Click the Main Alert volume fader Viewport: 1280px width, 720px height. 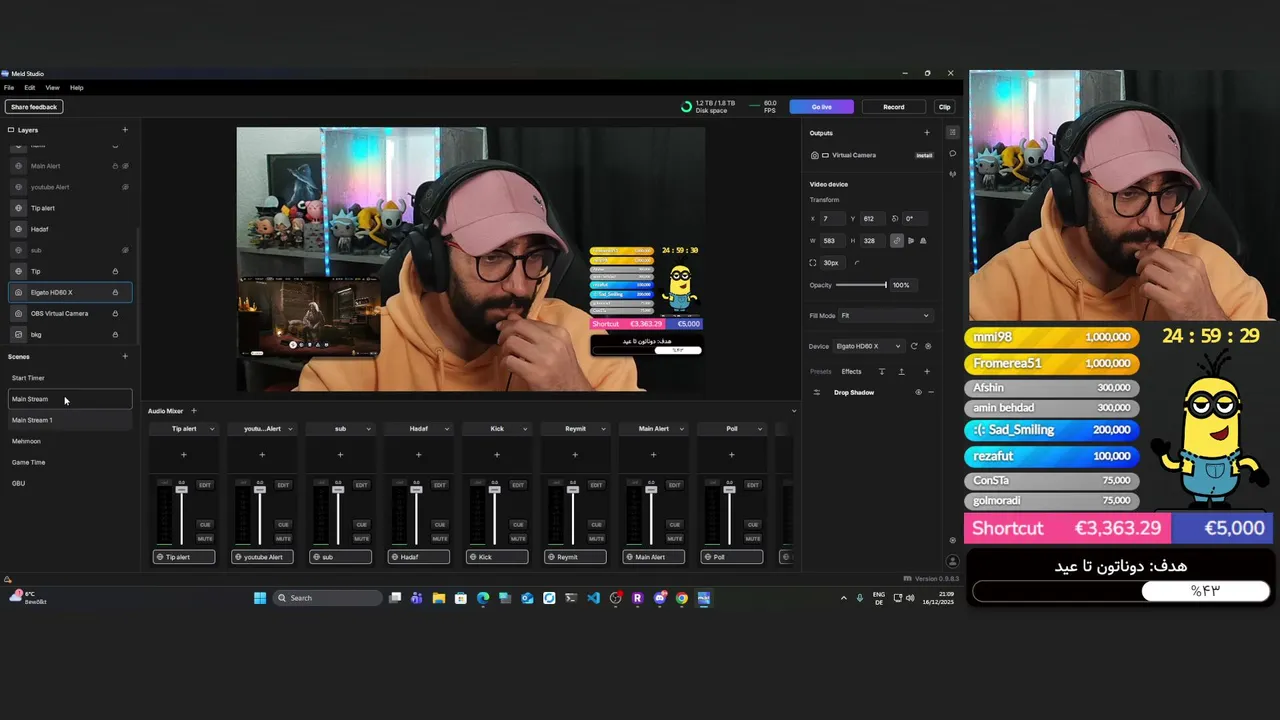tap(651, 489)
